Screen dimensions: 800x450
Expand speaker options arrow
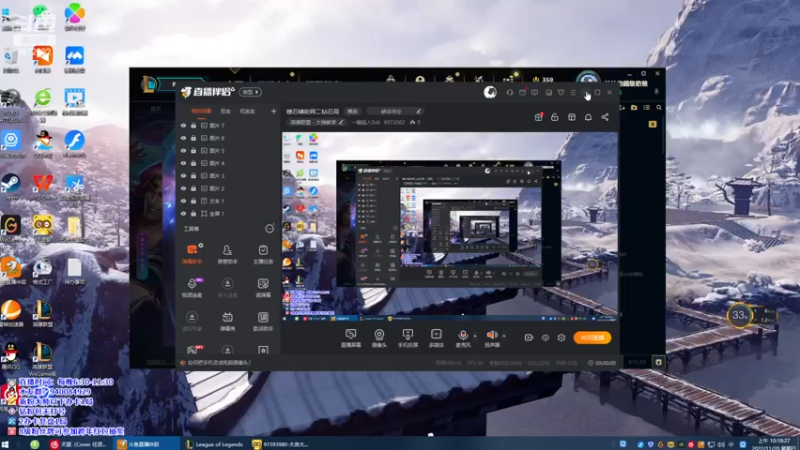(504, 336)
